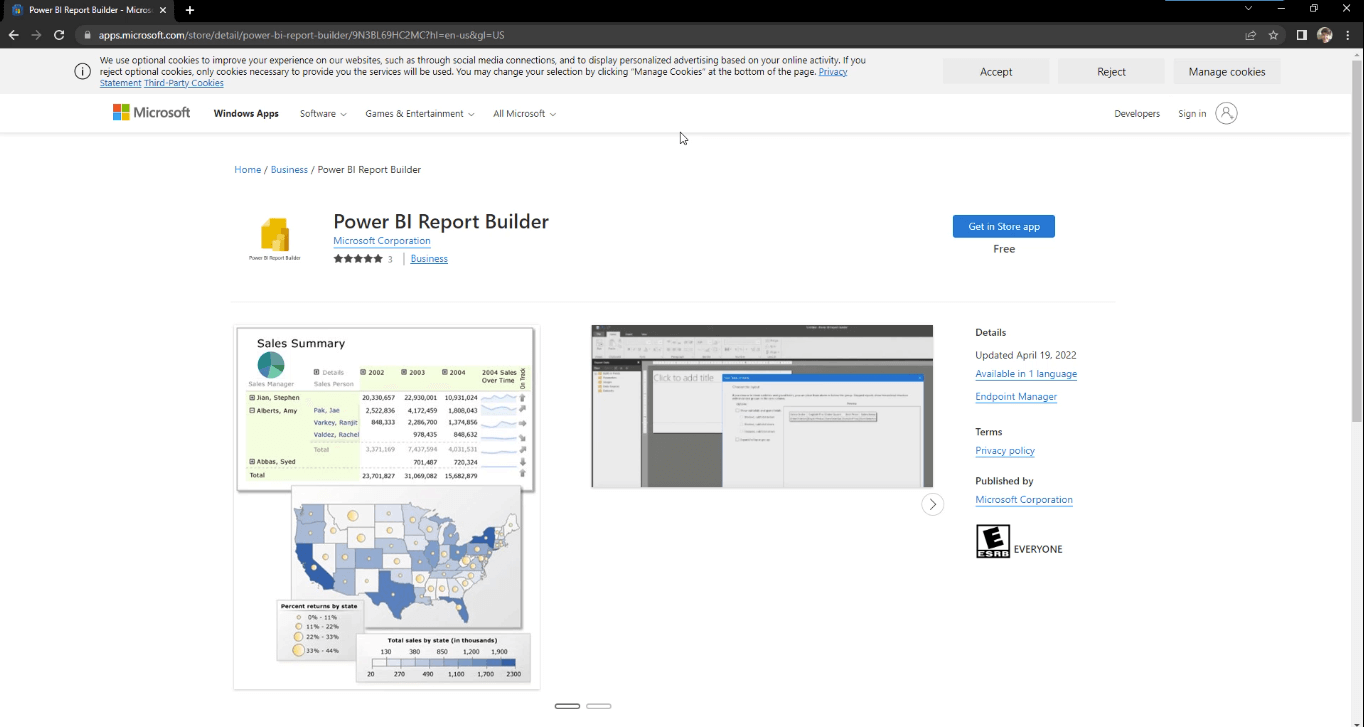
Task: Expand the All Microsoft menu
Action: 524,114
